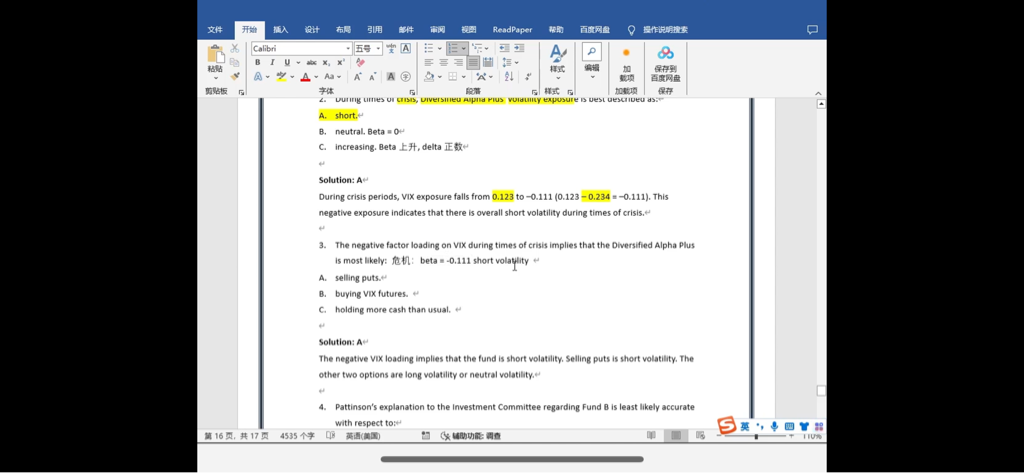Viewport: 1024px width, 473px height.
Task: Switch to the 插入 (Insert) tab
Action: click(x=280, y=30)
